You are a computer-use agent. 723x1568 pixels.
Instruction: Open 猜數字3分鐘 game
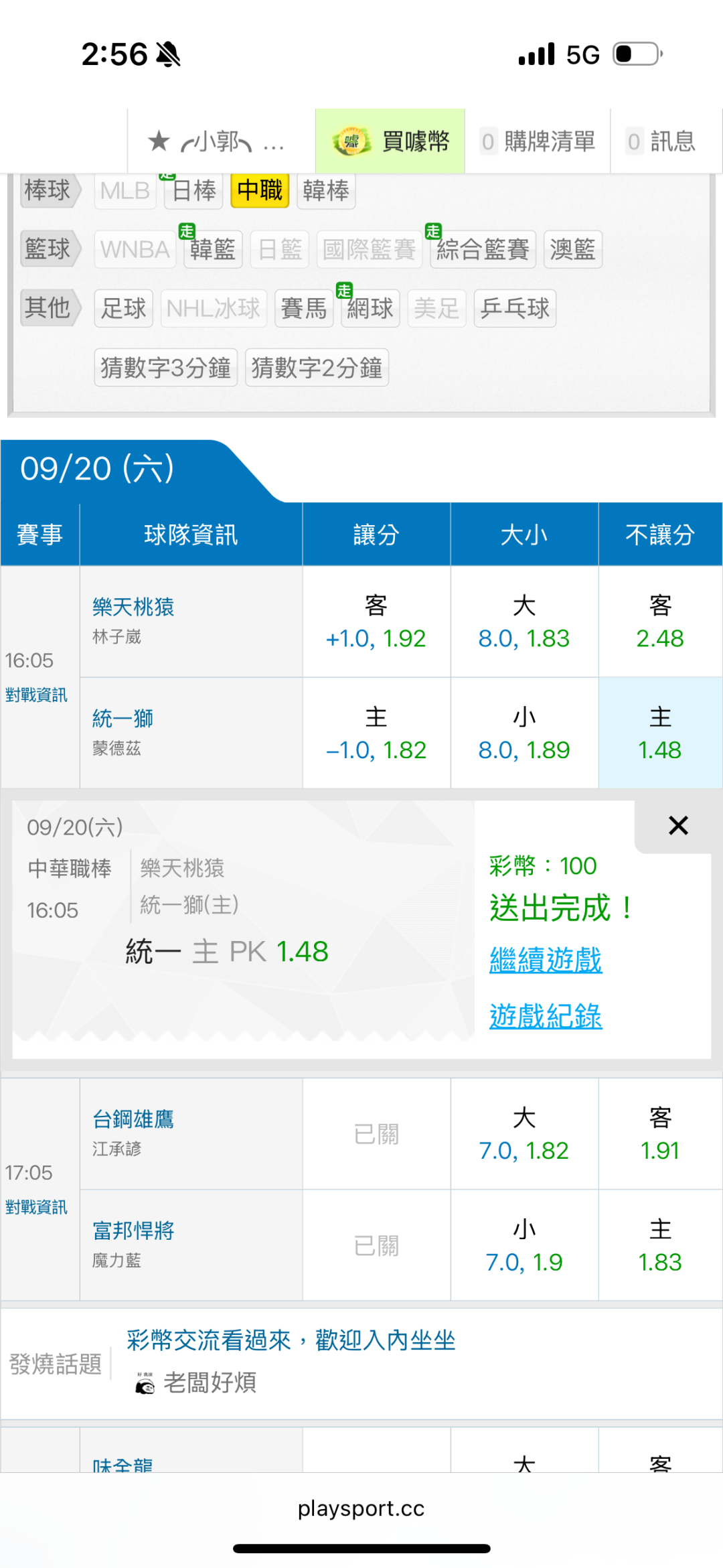[166, 367]
